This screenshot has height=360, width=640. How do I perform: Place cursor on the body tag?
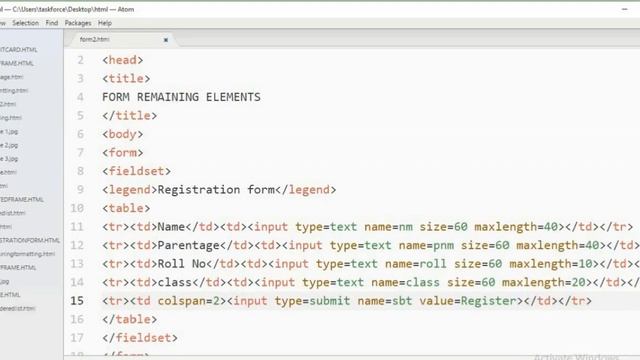[x=122, y=134]
